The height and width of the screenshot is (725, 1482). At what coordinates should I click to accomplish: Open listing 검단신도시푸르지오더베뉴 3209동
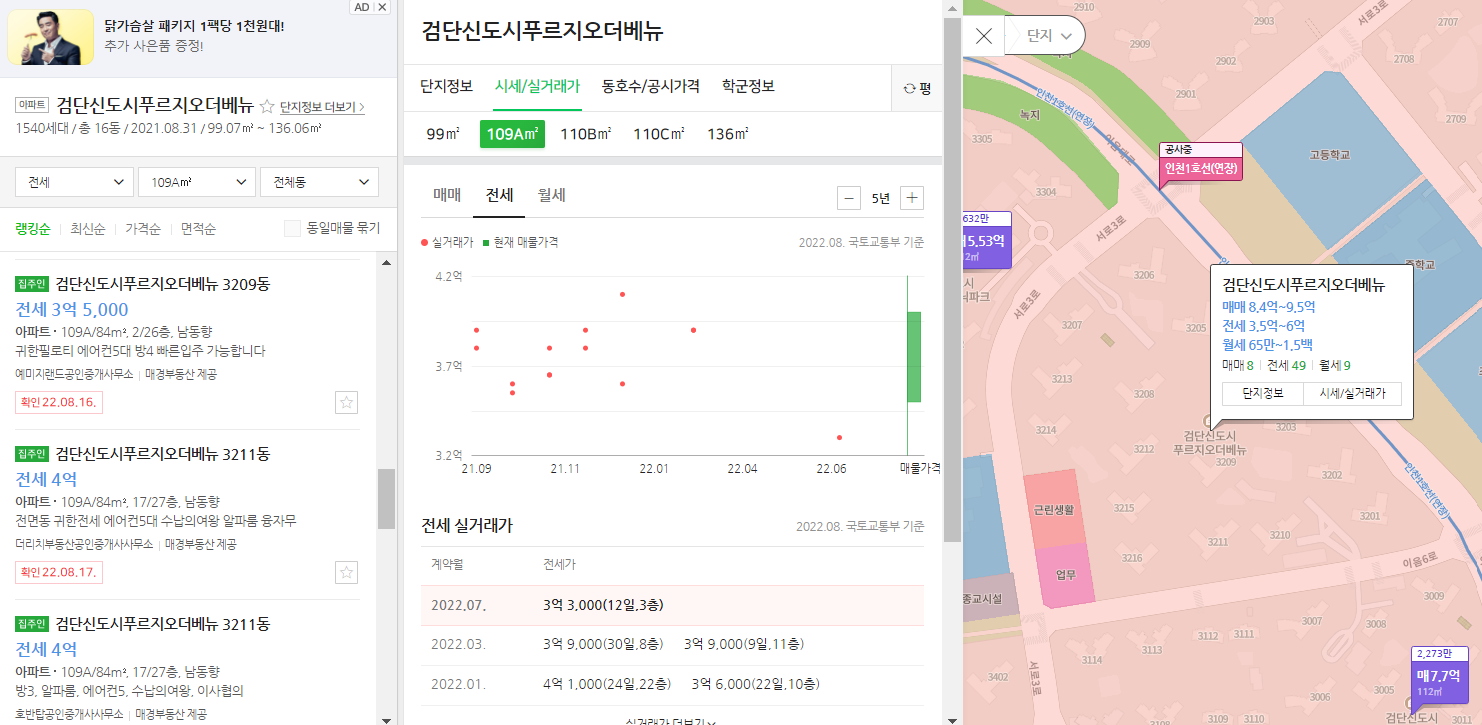point(163,284)
